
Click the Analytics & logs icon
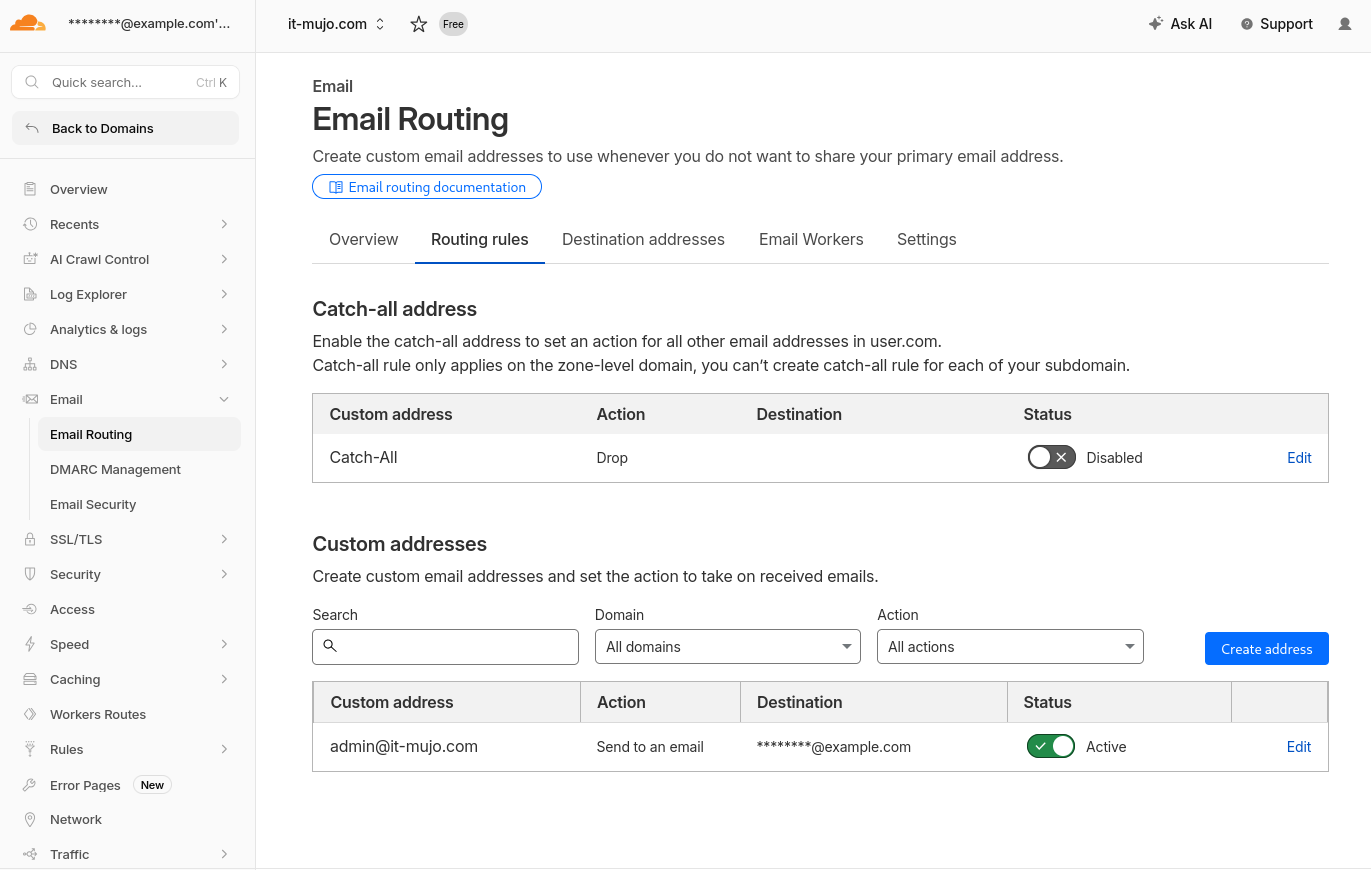[x=30, y=329]
